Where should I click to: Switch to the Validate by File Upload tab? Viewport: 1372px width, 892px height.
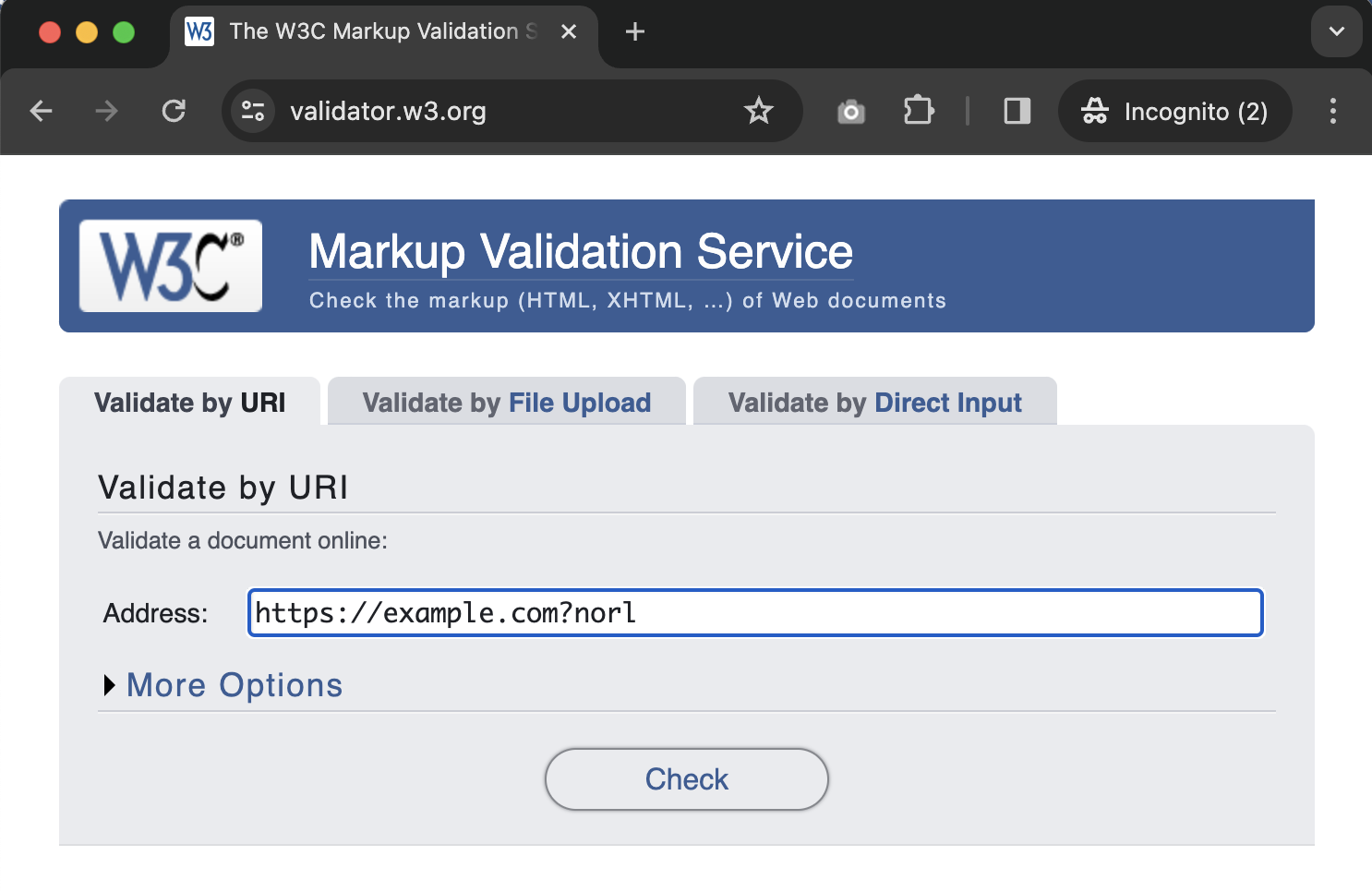(506, 402)
